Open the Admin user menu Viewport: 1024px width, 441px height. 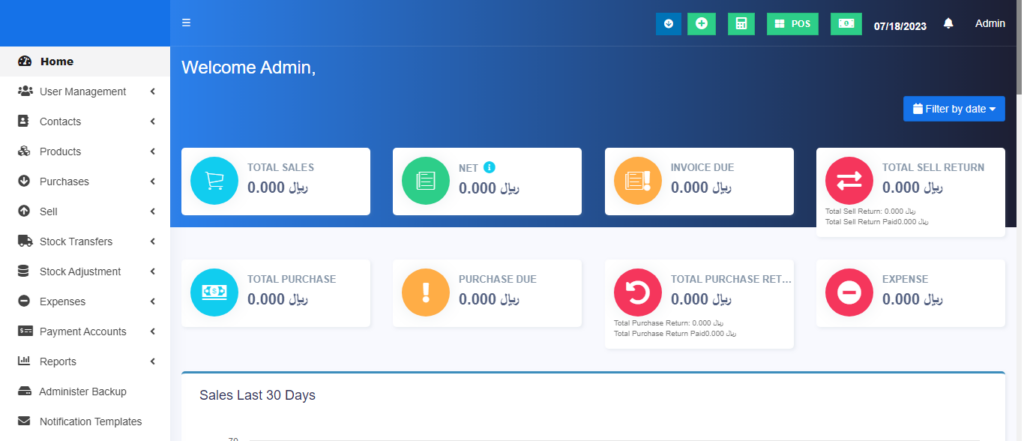click(x=989, y=24)
